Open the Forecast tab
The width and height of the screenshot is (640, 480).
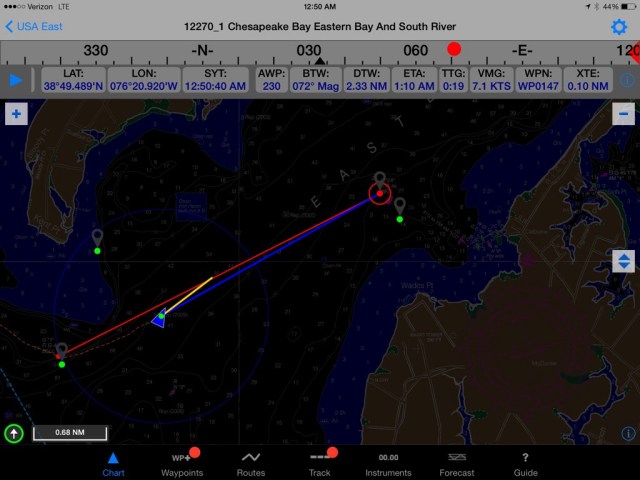click(457, 462)
